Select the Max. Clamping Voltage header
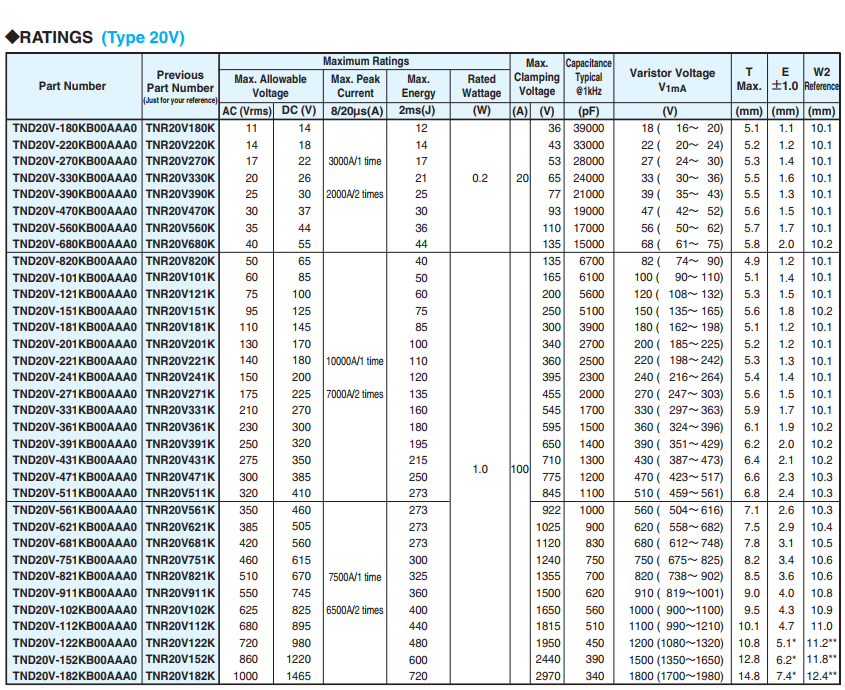Viewport: 845px width, 690px height. (x=536, y=78)
